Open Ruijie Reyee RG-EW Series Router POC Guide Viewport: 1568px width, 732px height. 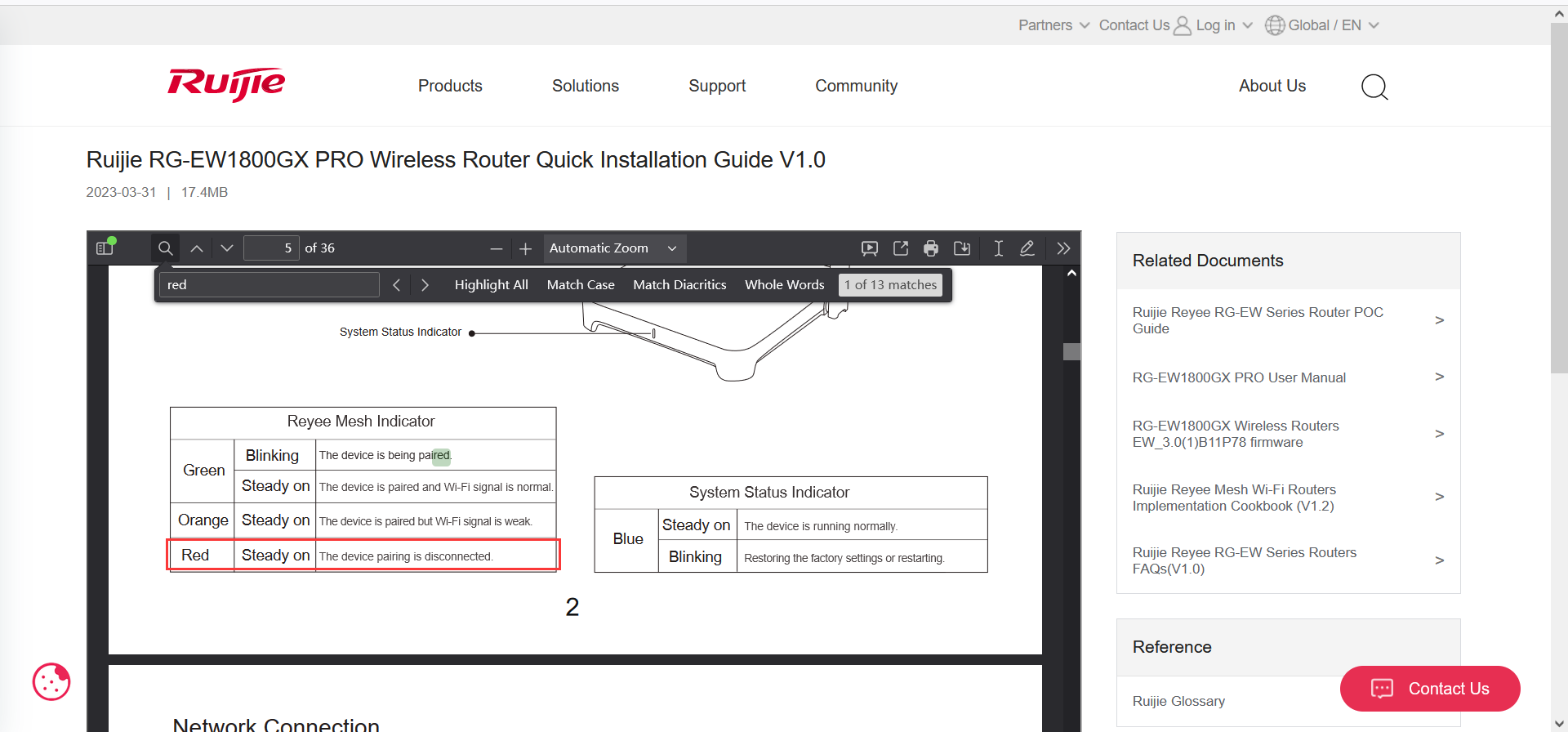(1258, 320)
